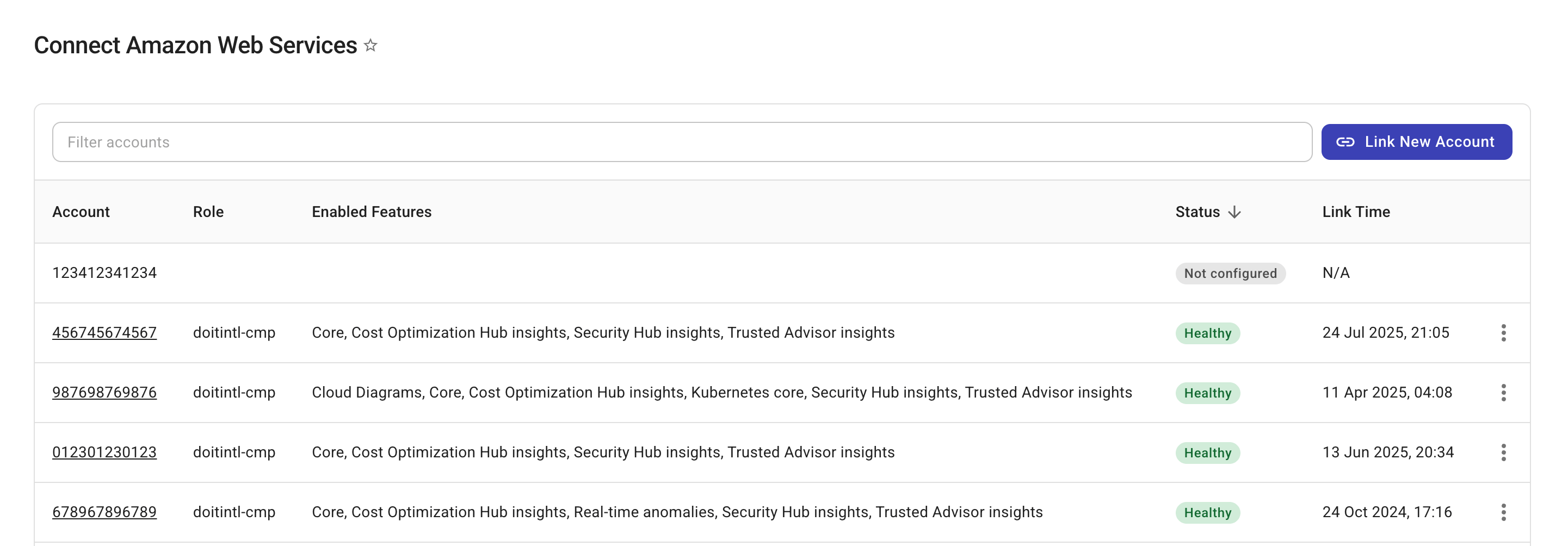The height and width of the screenshot is (546, 1568).
Task: Sort the table by the Status column
Action: (x=1197, y=212)
